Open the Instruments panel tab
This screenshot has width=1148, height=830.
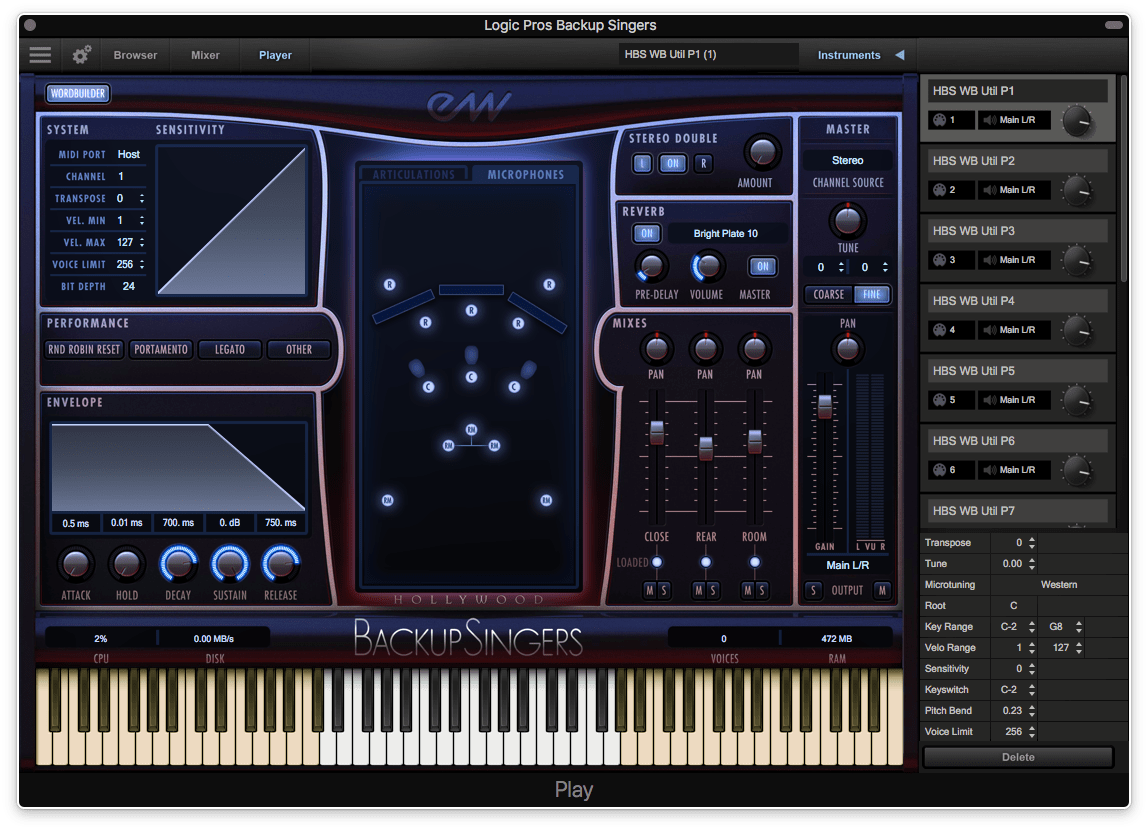tap(849, 55)
